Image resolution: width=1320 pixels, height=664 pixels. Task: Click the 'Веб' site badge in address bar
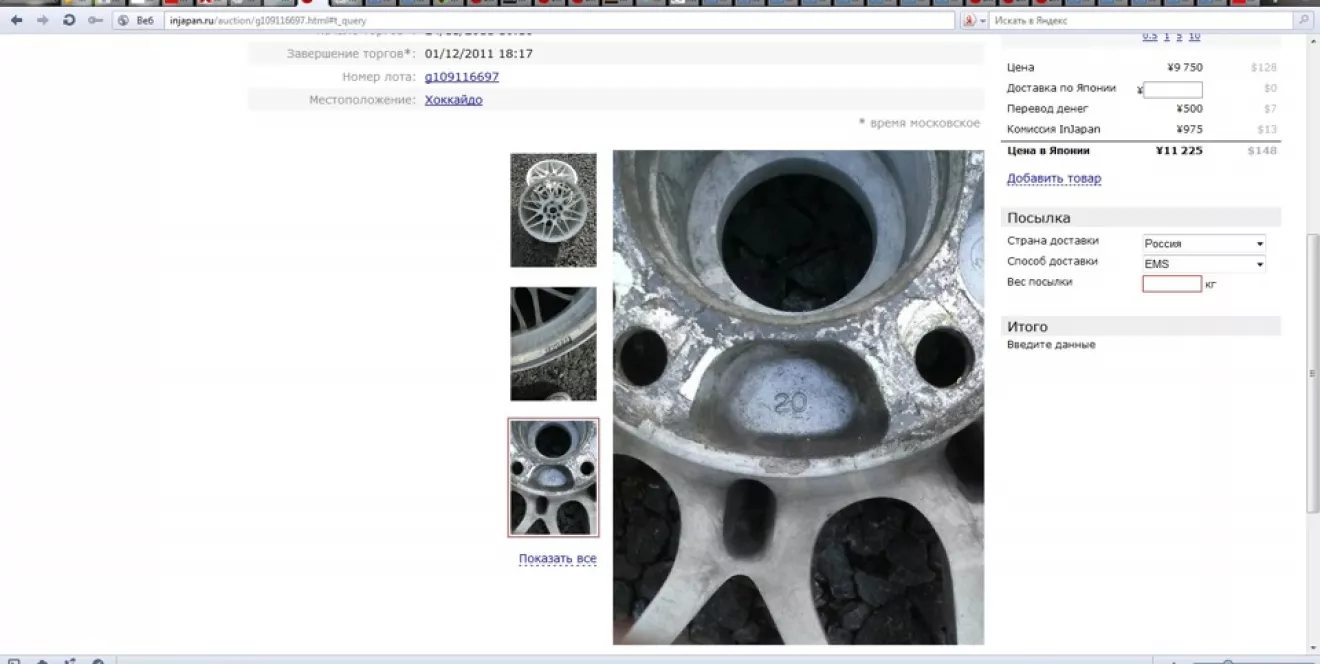click(x=136, y=20)
